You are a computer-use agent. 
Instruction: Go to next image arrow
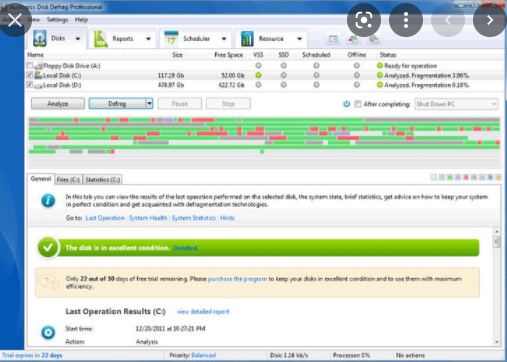[x=490, y=20]
